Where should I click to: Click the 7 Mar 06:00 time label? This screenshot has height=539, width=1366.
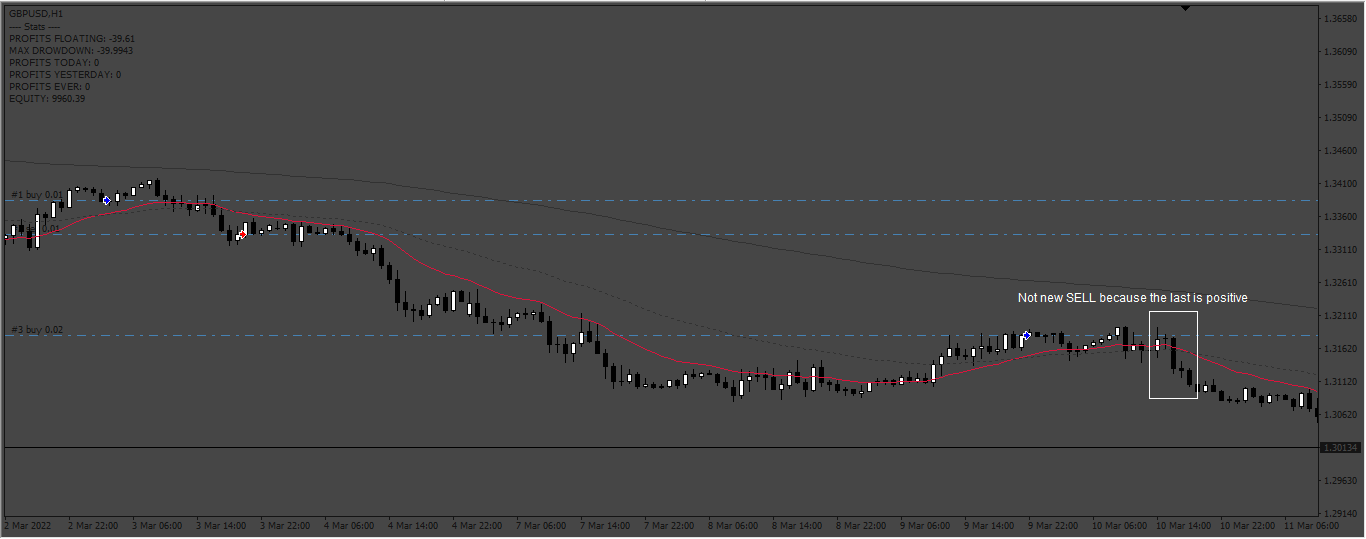click(x=541, y=526)
